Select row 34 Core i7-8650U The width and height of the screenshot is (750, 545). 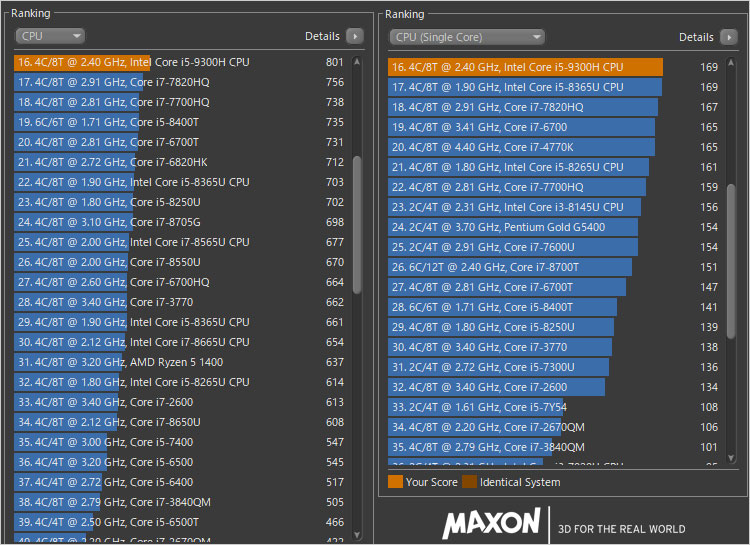180,423
